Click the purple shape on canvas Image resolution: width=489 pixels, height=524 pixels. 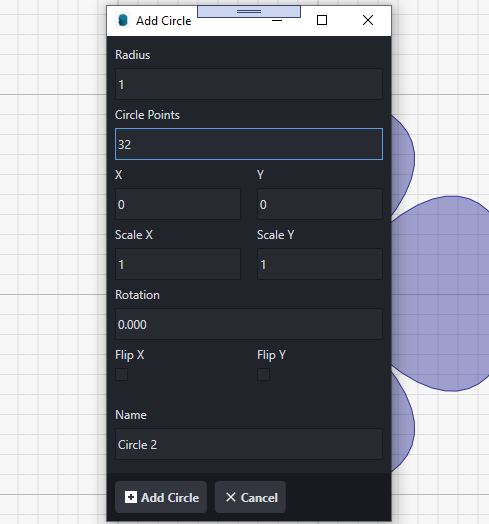441,294
